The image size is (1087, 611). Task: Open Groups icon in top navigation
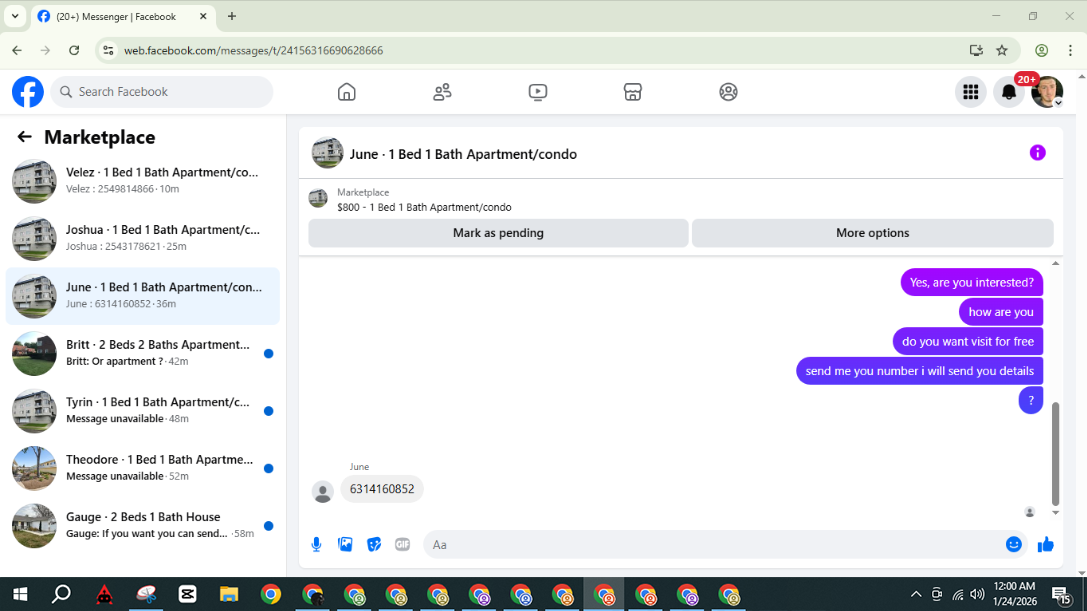(728, 92)
